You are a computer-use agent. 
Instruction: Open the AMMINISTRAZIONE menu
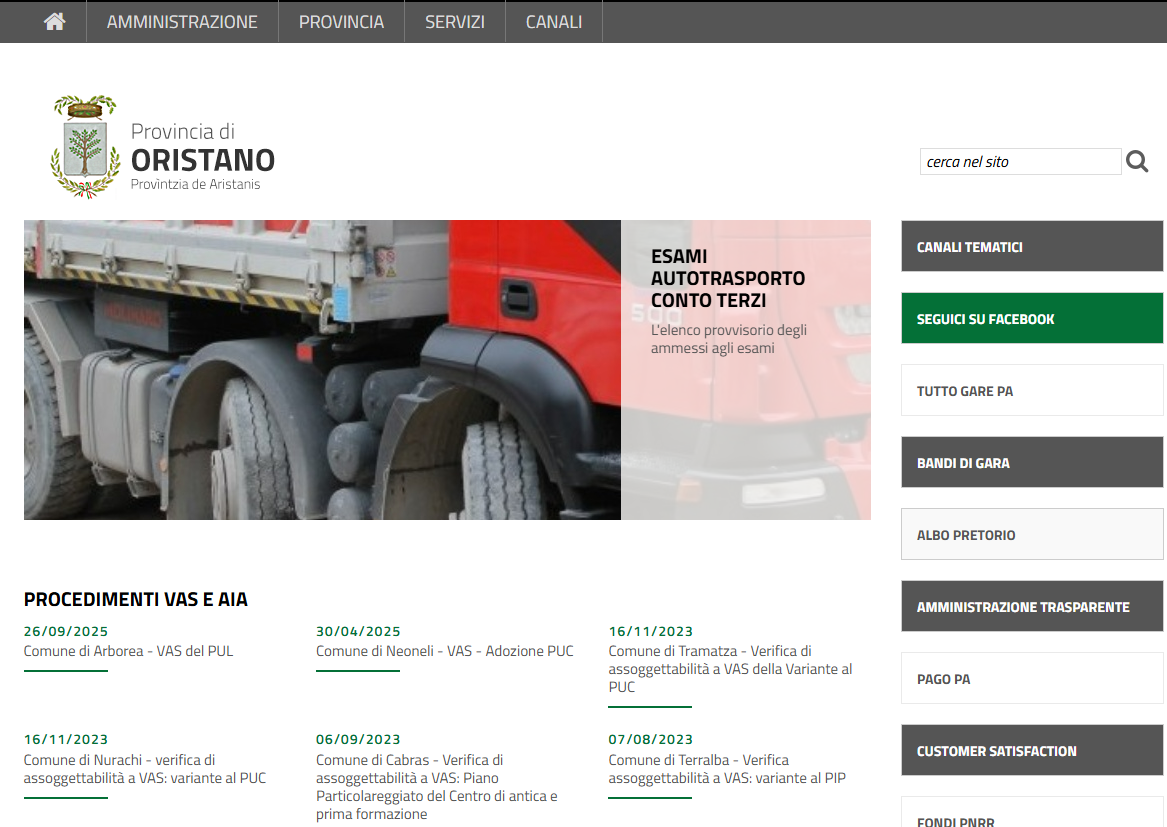(x=181, y=21)
